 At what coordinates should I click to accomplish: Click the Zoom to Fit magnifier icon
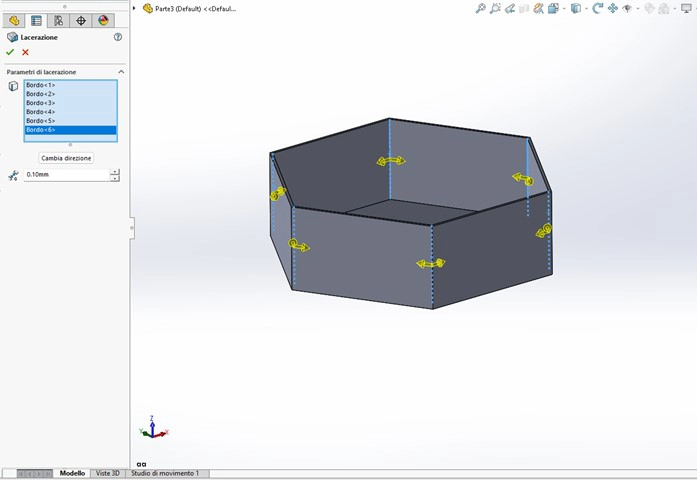[x=481, y=8]
